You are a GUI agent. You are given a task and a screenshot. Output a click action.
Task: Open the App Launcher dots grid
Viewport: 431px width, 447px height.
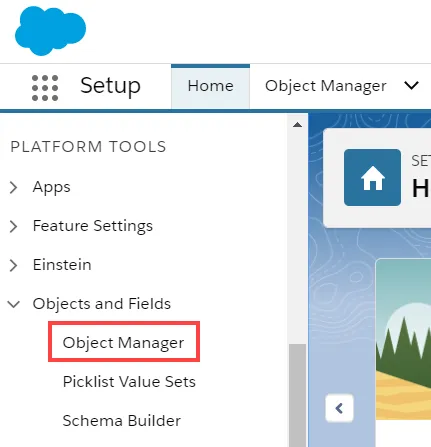(45, 88)
